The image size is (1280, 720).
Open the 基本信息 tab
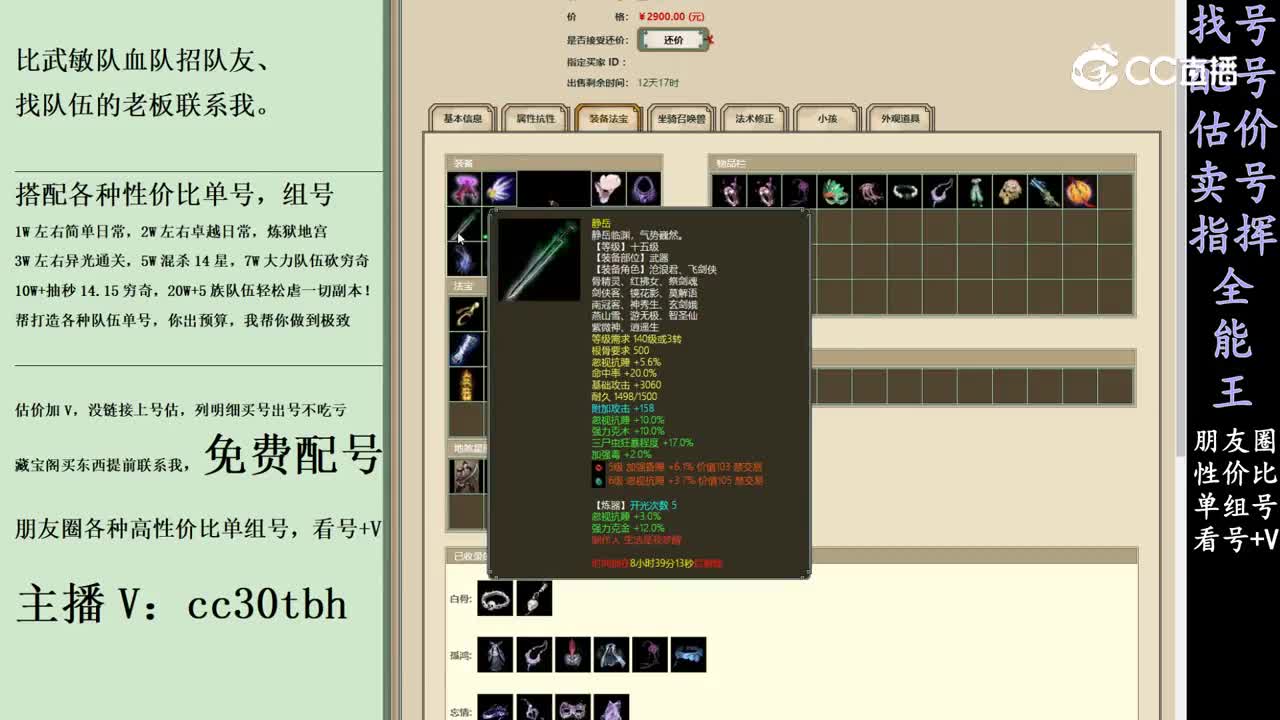click(463, 118)
